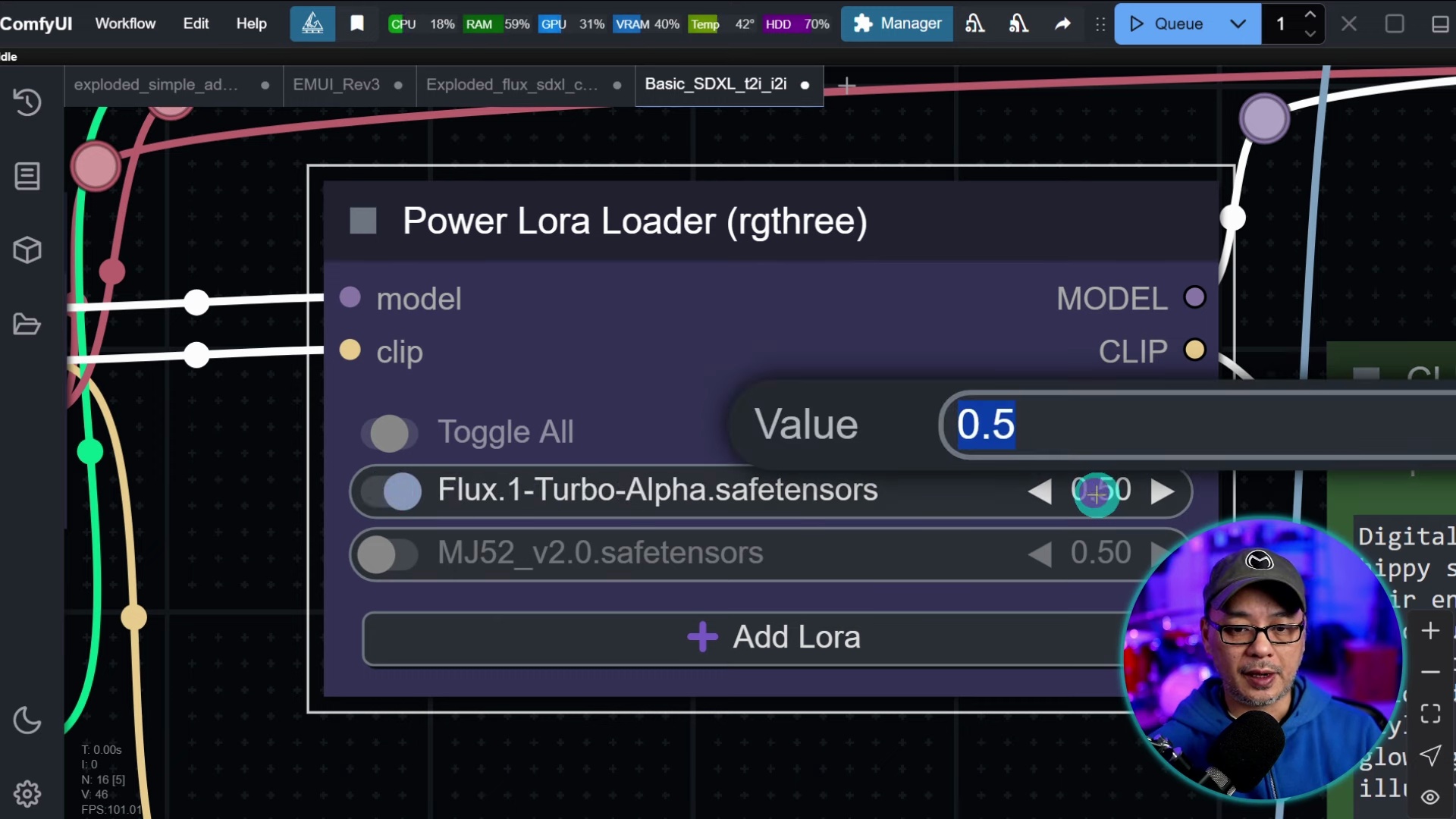Viewport: 1456px width, 819px height.
Task: Increment queue batch count up arrow
Action: pos(1310,14)
